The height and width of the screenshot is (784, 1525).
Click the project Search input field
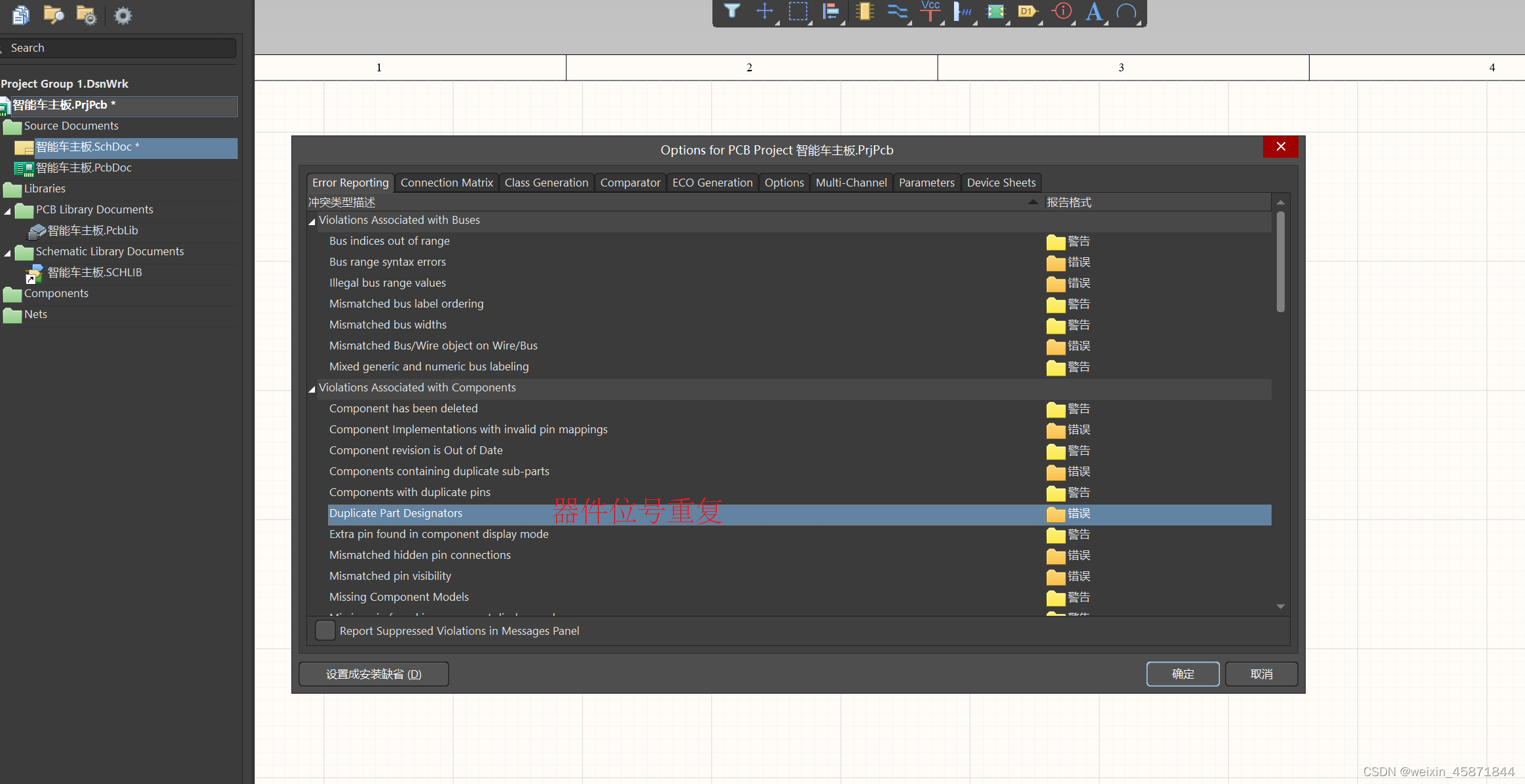point(118,48)
